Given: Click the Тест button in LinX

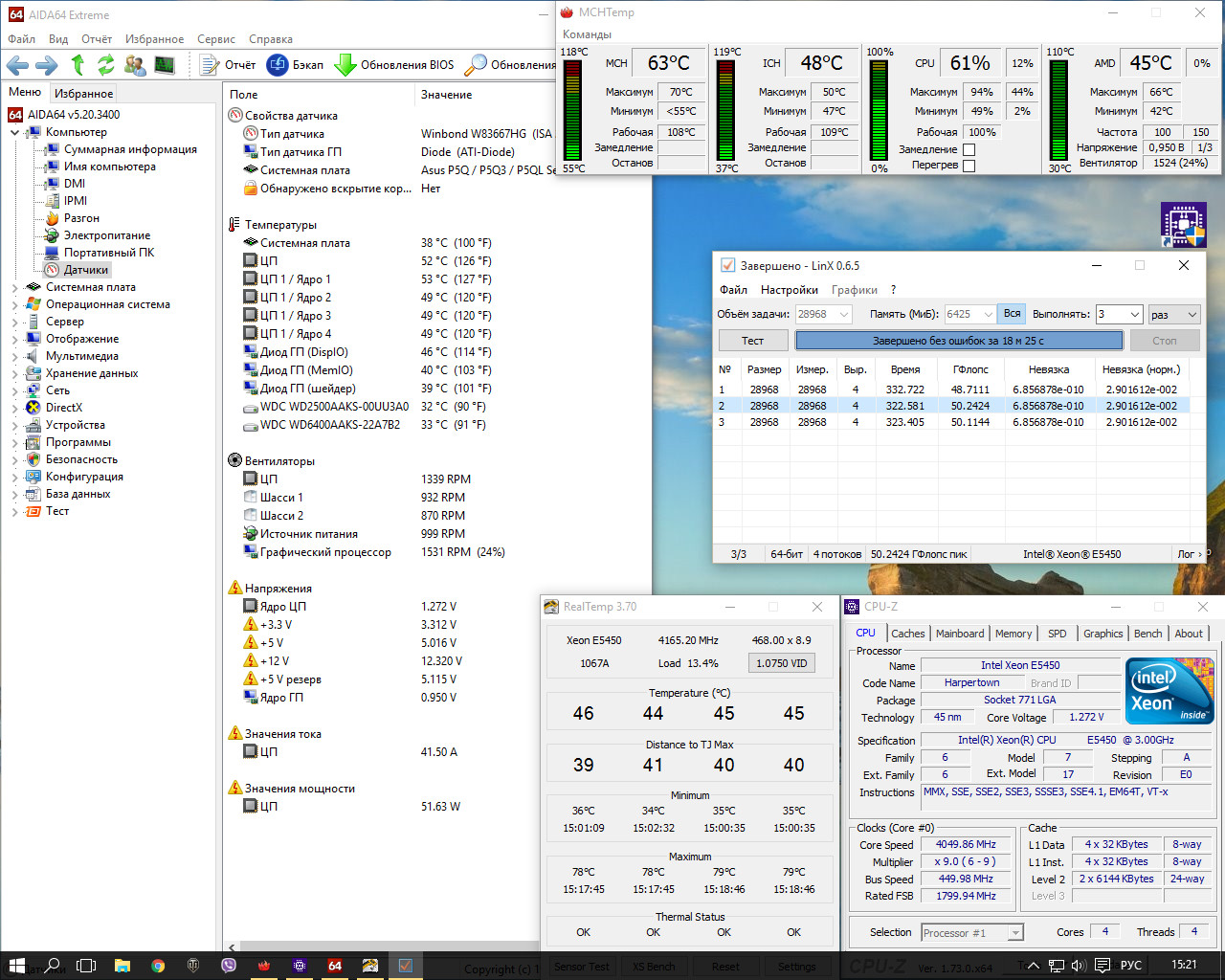Looking at the screenshot, I should pos(753,341).
